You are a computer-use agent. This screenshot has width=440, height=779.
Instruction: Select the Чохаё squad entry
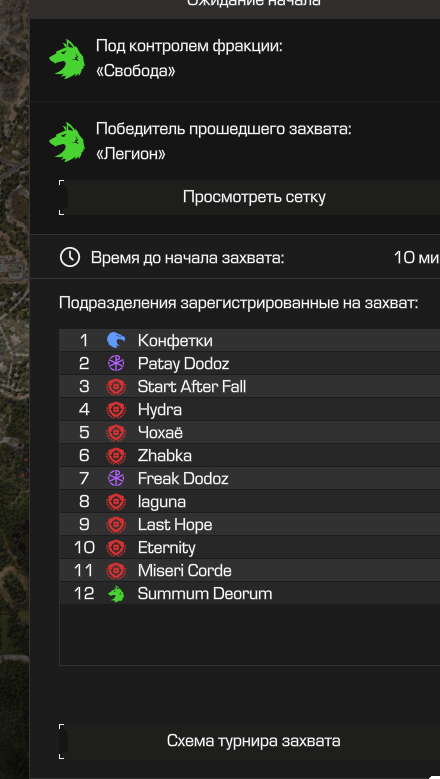pyautogui.click(x=250, y=432)
